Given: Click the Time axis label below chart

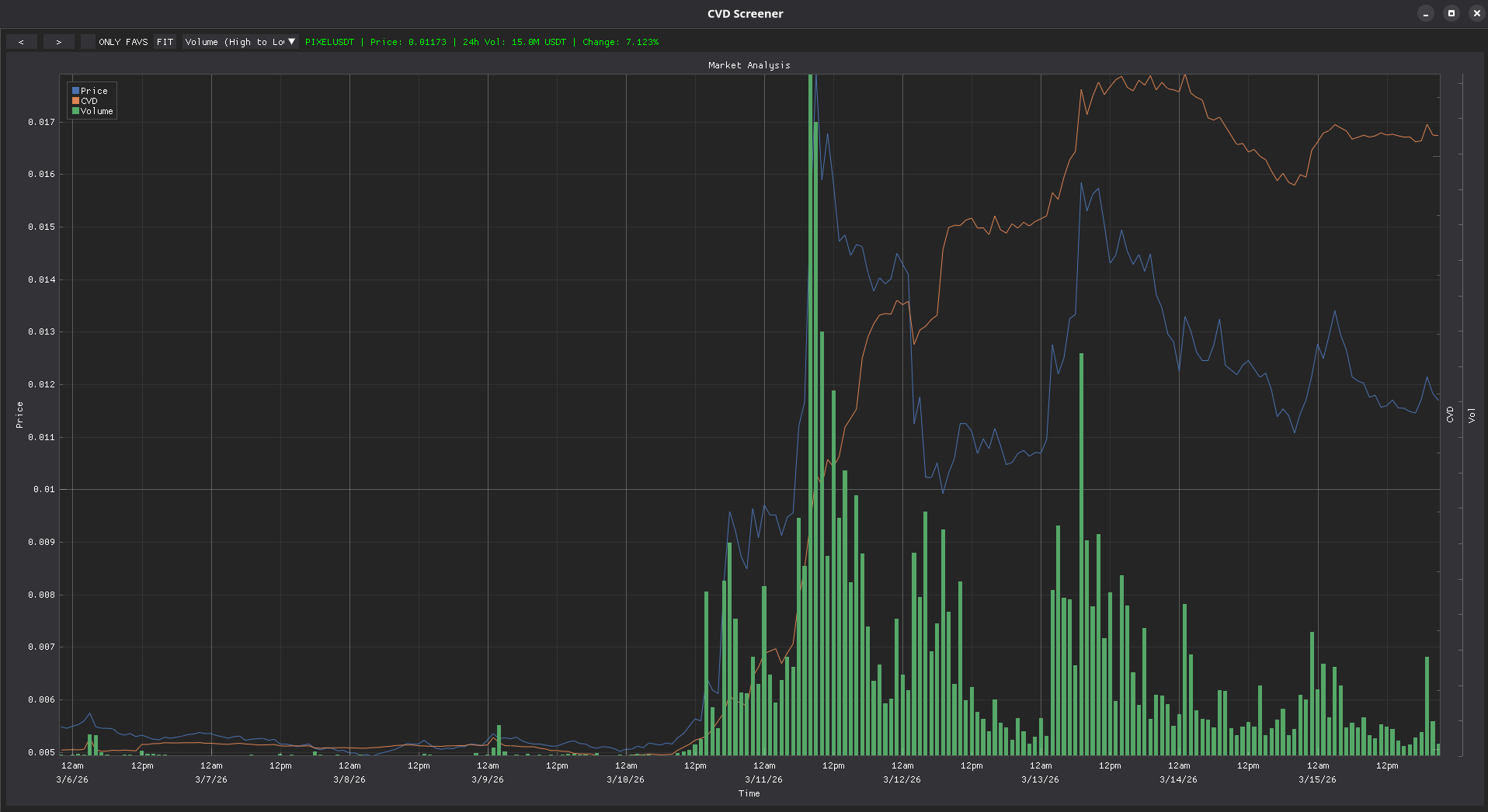Looking at the screenshot, I should pos(749,793).
